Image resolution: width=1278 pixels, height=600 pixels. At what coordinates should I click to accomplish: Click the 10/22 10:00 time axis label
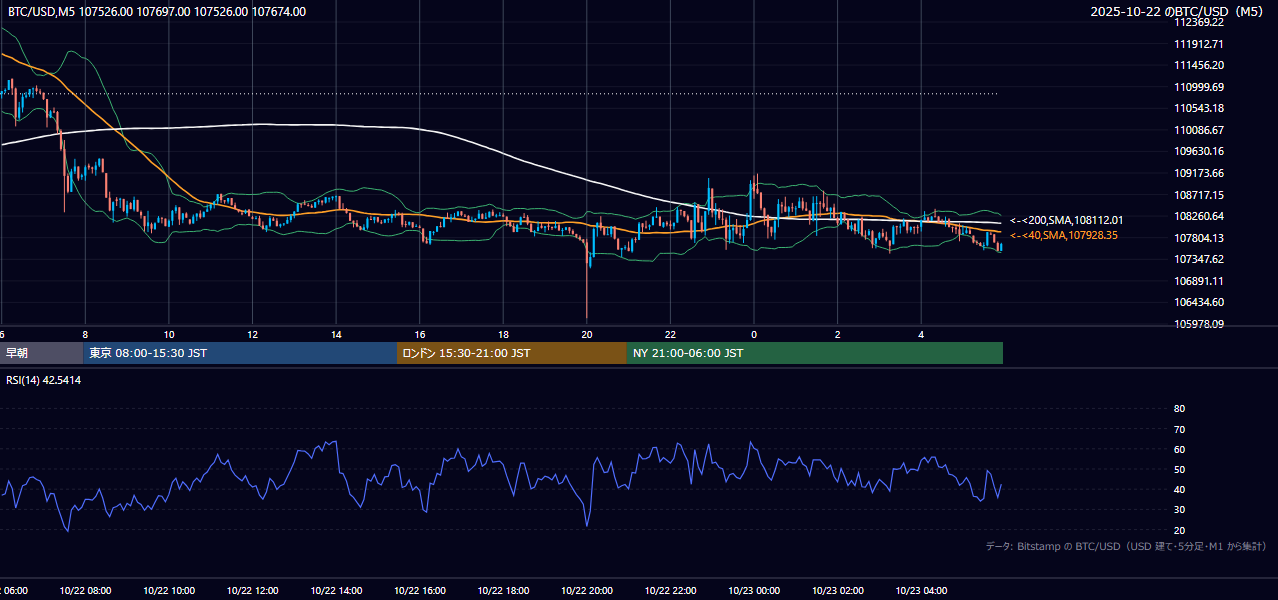point(169,591)
